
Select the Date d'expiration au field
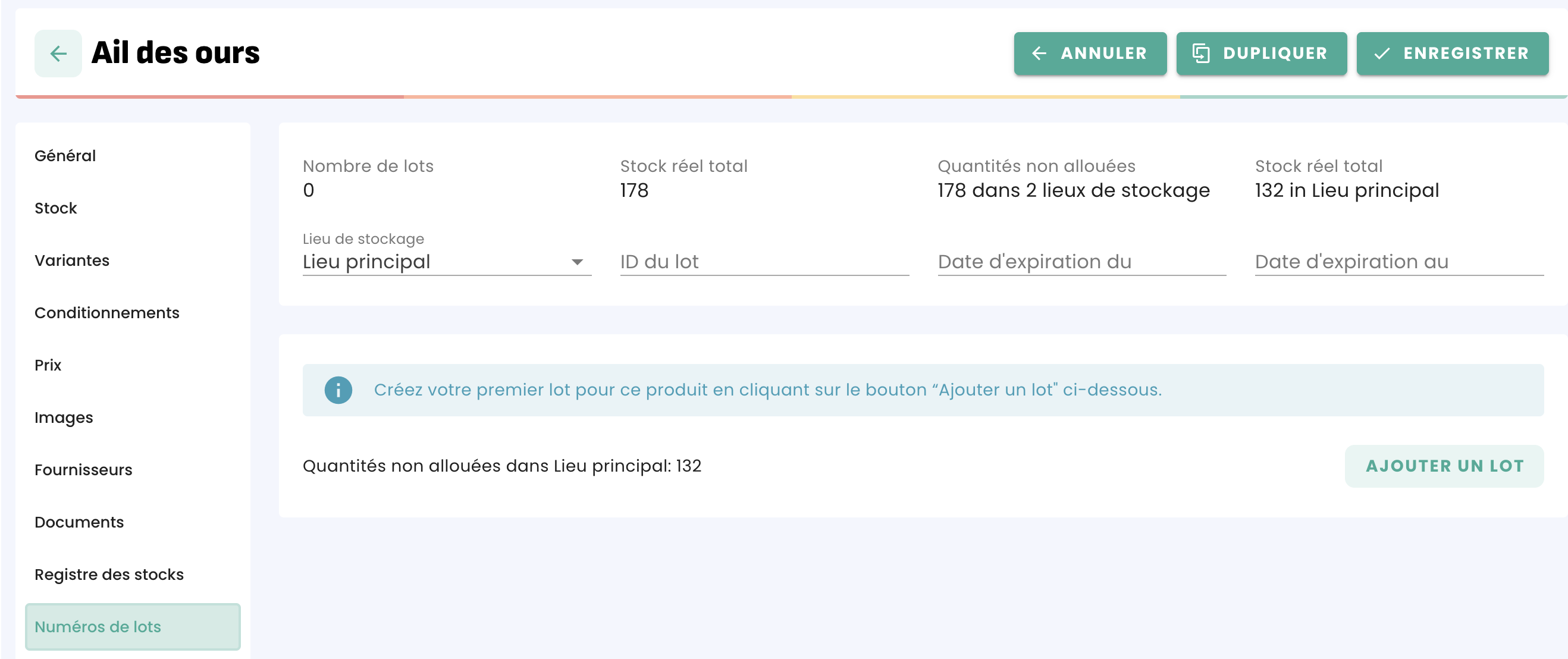pos(1399,262)
